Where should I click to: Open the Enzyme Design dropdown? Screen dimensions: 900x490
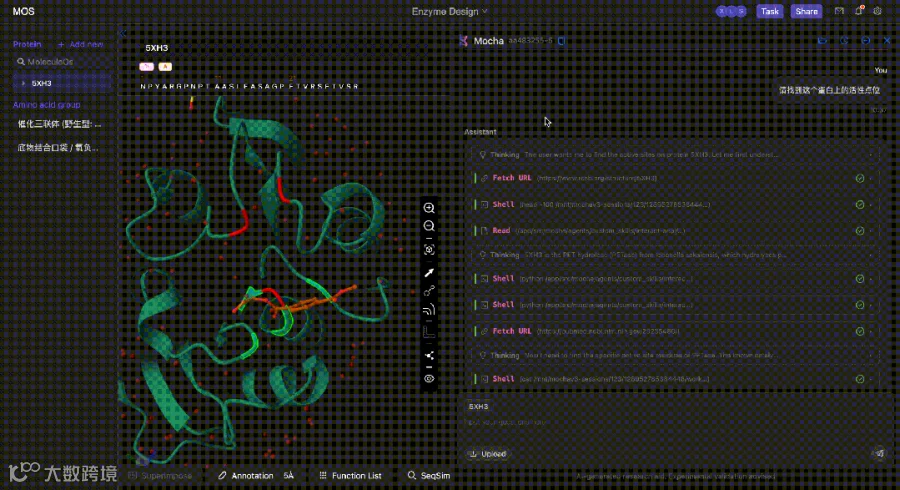[449, 11]
